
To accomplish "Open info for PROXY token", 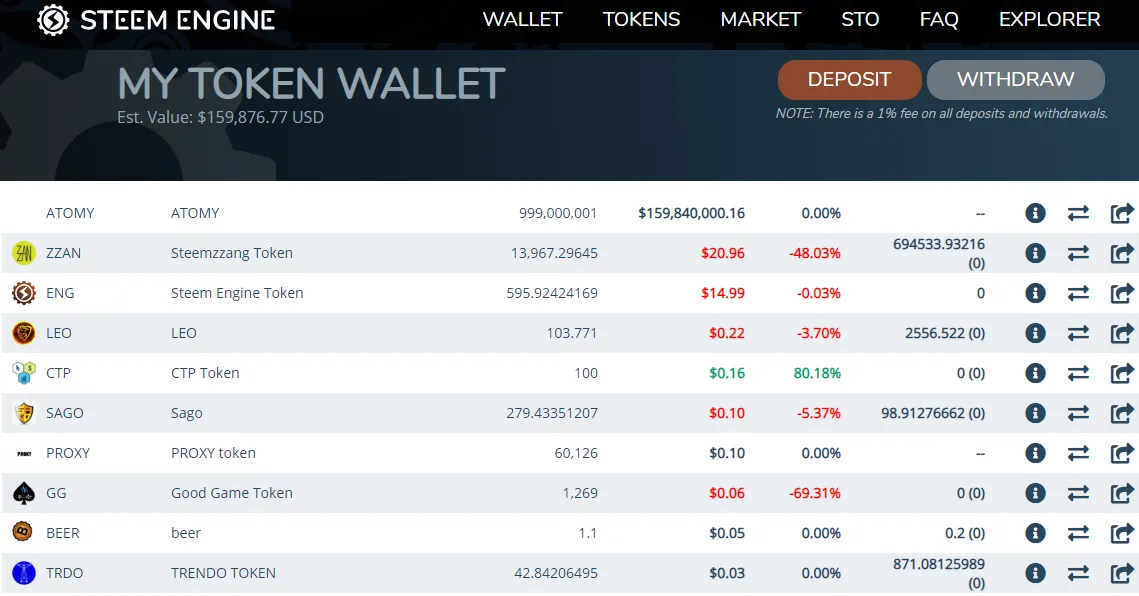I will [1035, 453].
